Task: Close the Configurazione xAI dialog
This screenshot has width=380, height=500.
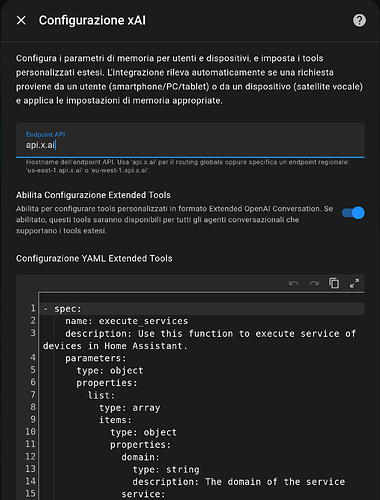Action: click(x=21, y=20)
